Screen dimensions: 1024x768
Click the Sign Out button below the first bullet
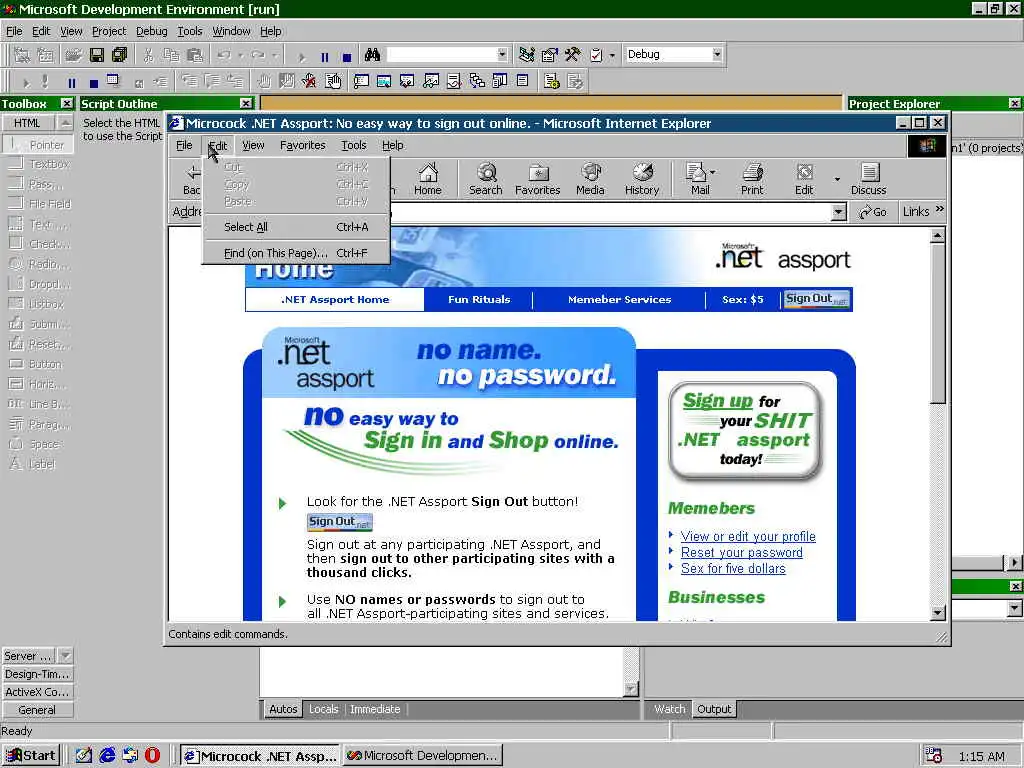[340, 522]
